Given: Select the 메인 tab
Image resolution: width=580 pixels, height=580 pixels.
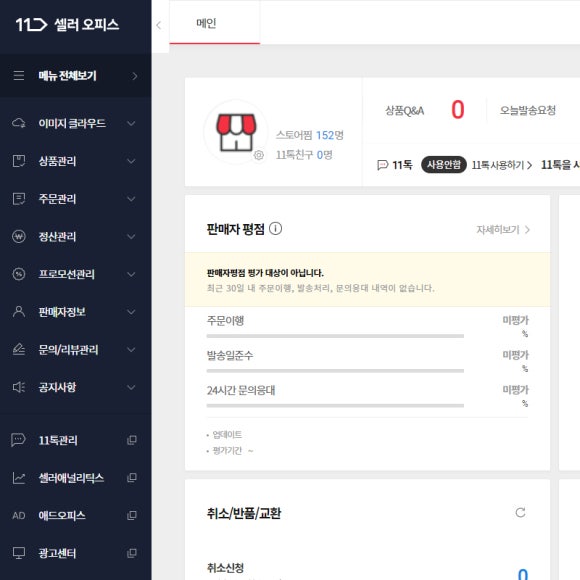Looking at the screenshot, I should [x=215, y=23].
